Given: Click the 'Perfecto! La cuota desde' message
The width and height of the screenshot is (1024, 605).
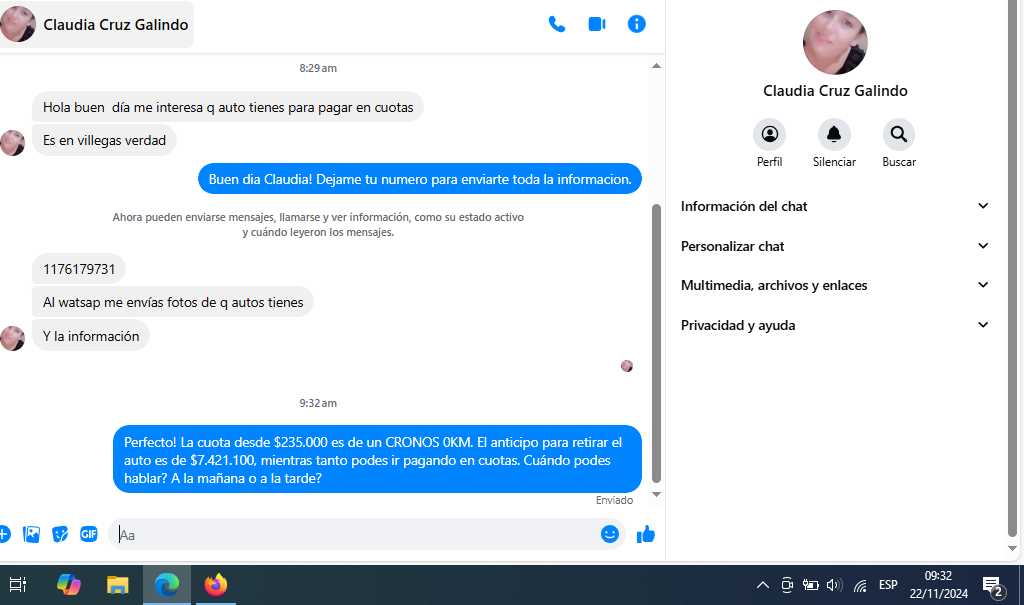Looking at the screenshot, I should 377,460.
